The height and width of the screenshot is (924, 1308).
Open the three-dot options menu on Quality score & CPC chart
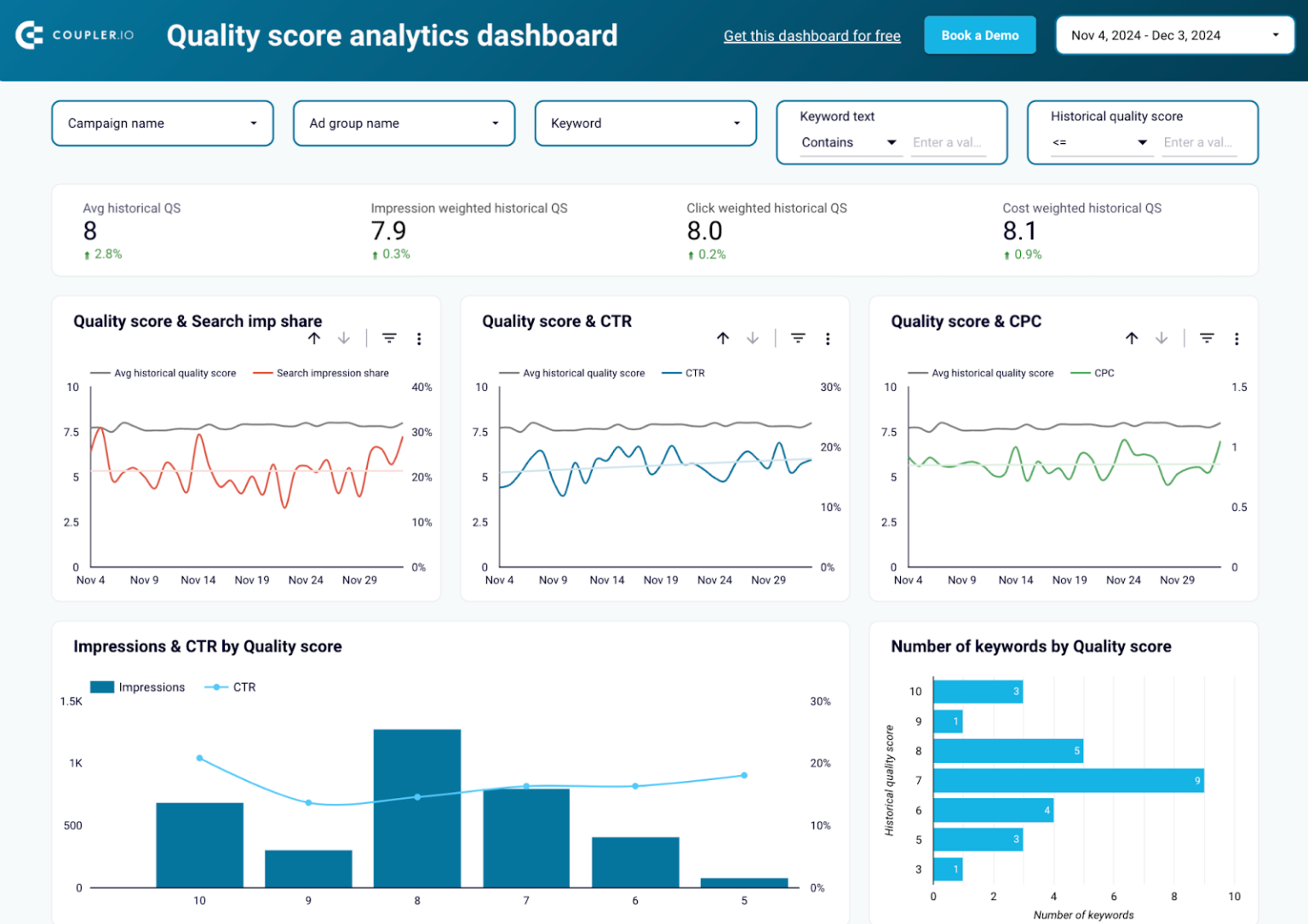click(1237, 337)
